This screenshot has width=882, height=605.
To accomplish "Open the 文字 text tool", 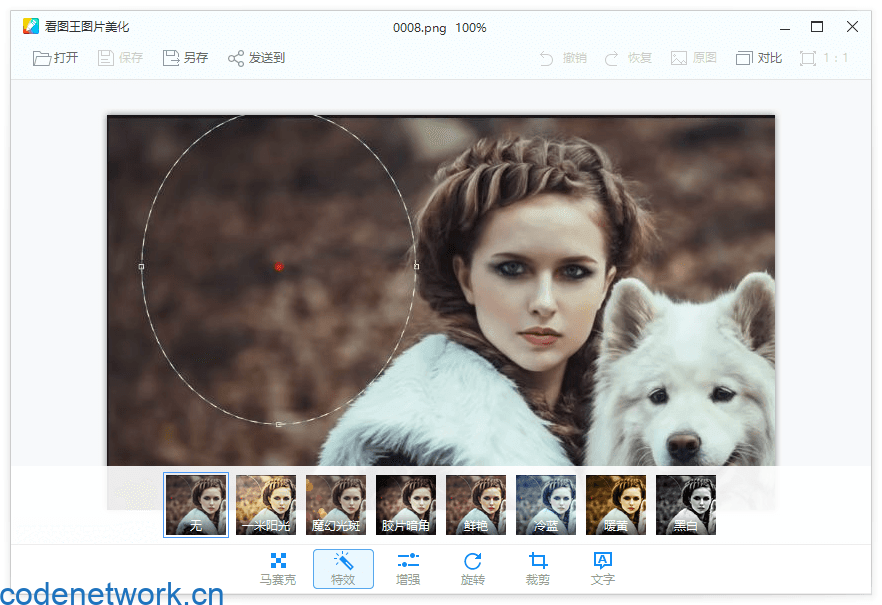I will (603, 567).
